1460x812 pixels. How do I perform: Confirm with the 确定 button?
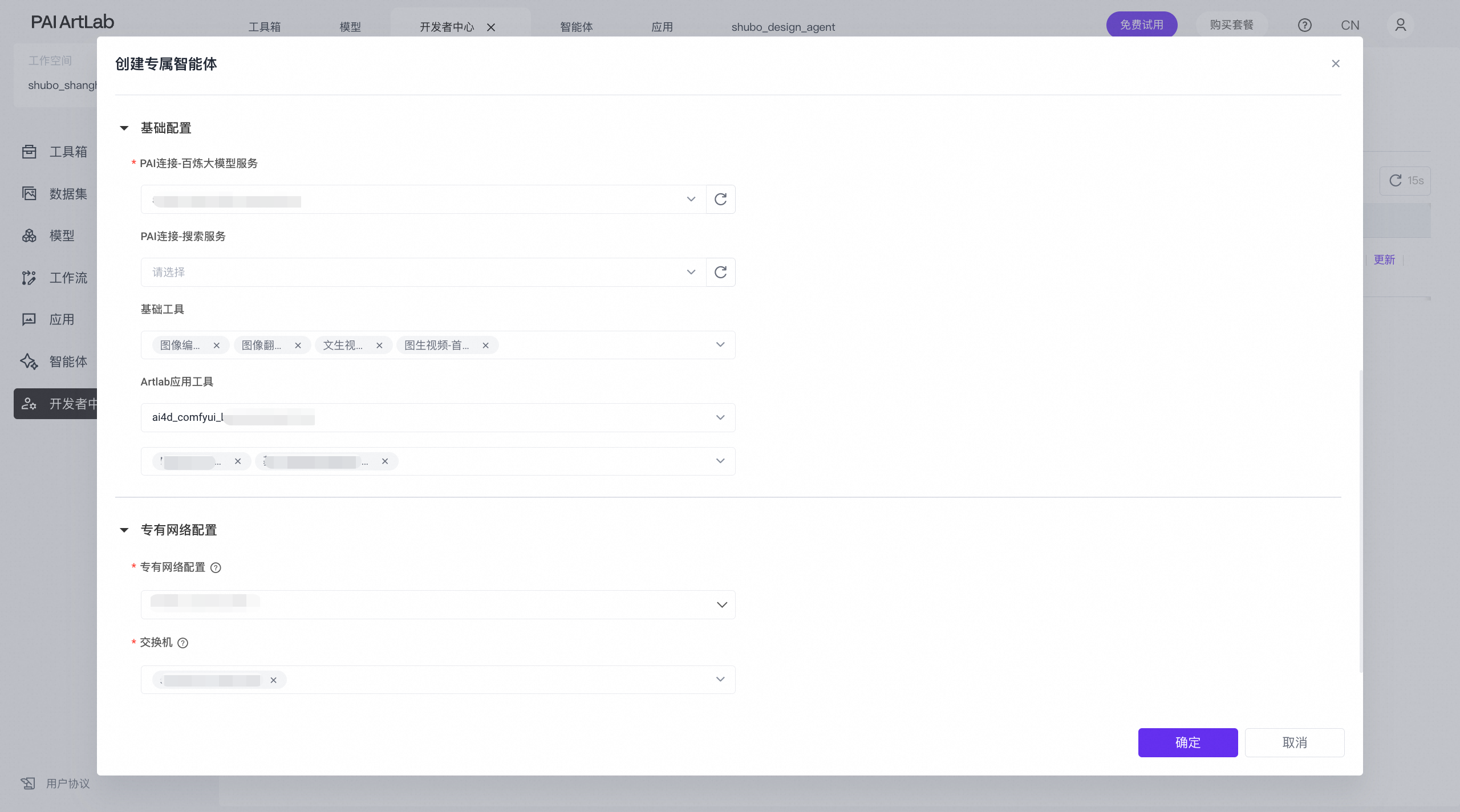pyautogui.click(x=1187, y=742)
